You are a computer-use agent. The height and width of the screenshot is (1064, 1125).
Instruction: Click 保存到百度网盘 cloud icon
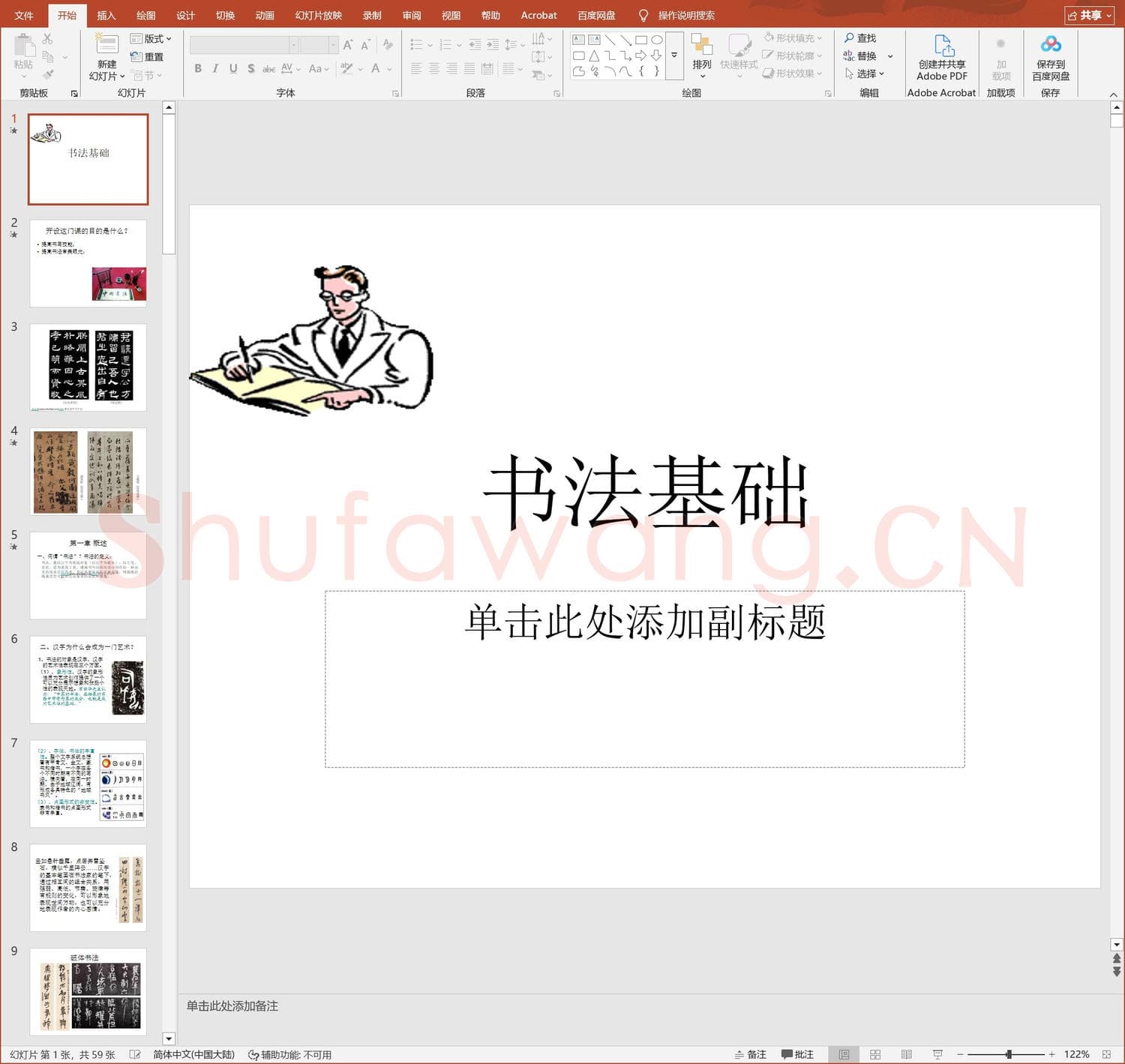1051,44
